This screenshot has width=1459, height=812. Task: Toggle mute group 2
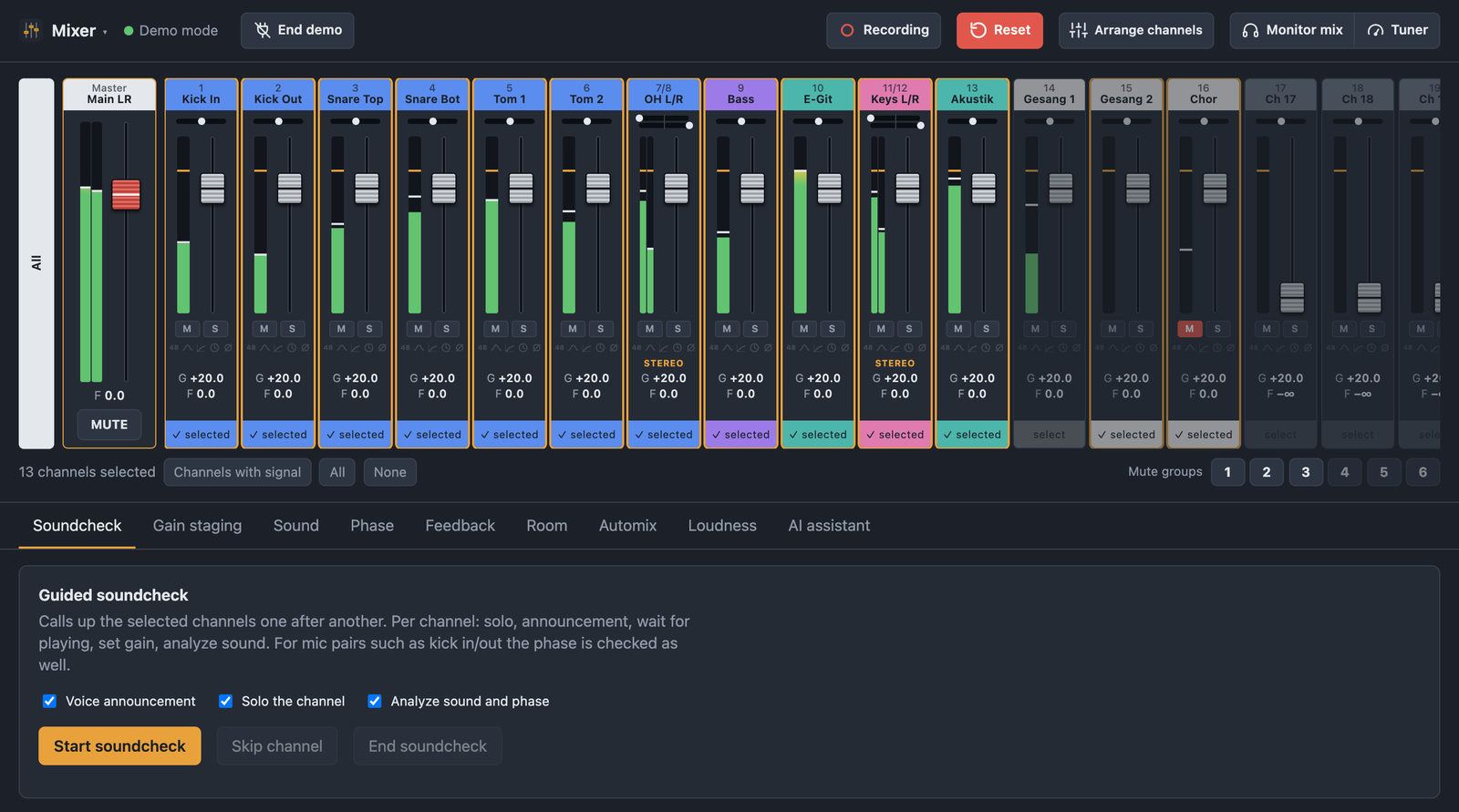(x=1267, y=472)
